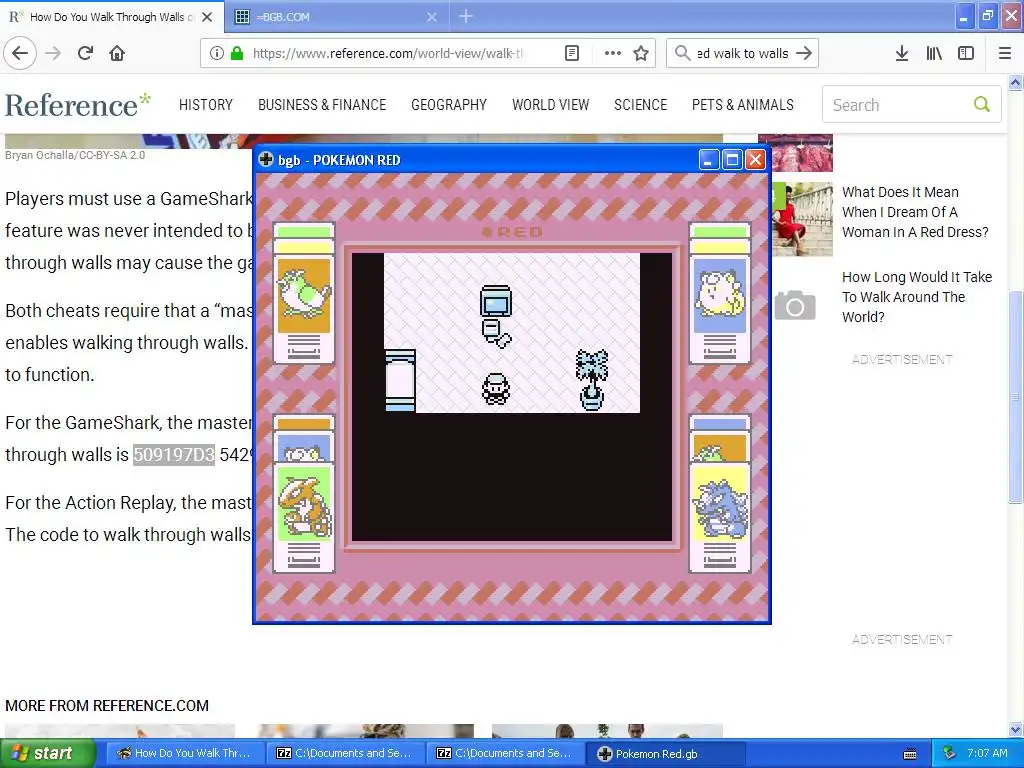This screenshot has height=768, width=1024.
Task: Bookmark this page with the star icon
Action: 641,53
